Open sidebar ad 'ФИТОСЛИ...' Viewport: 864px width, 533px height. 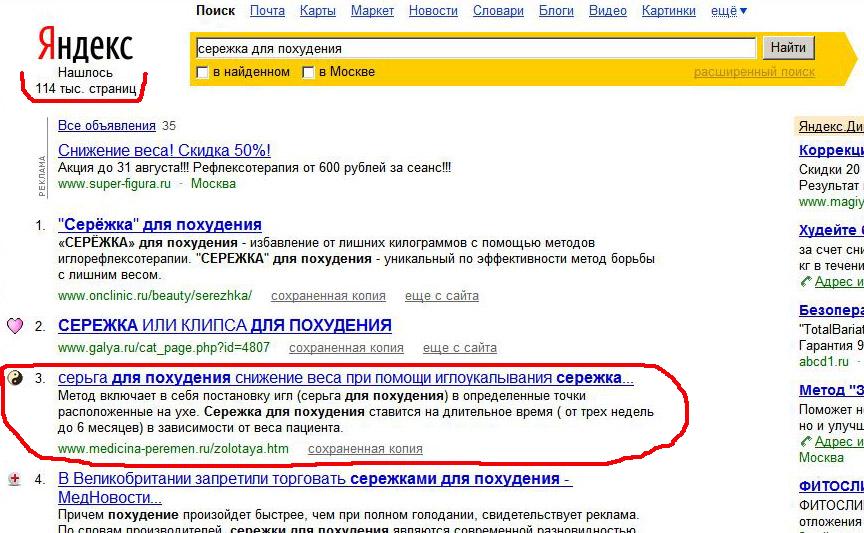831,486
